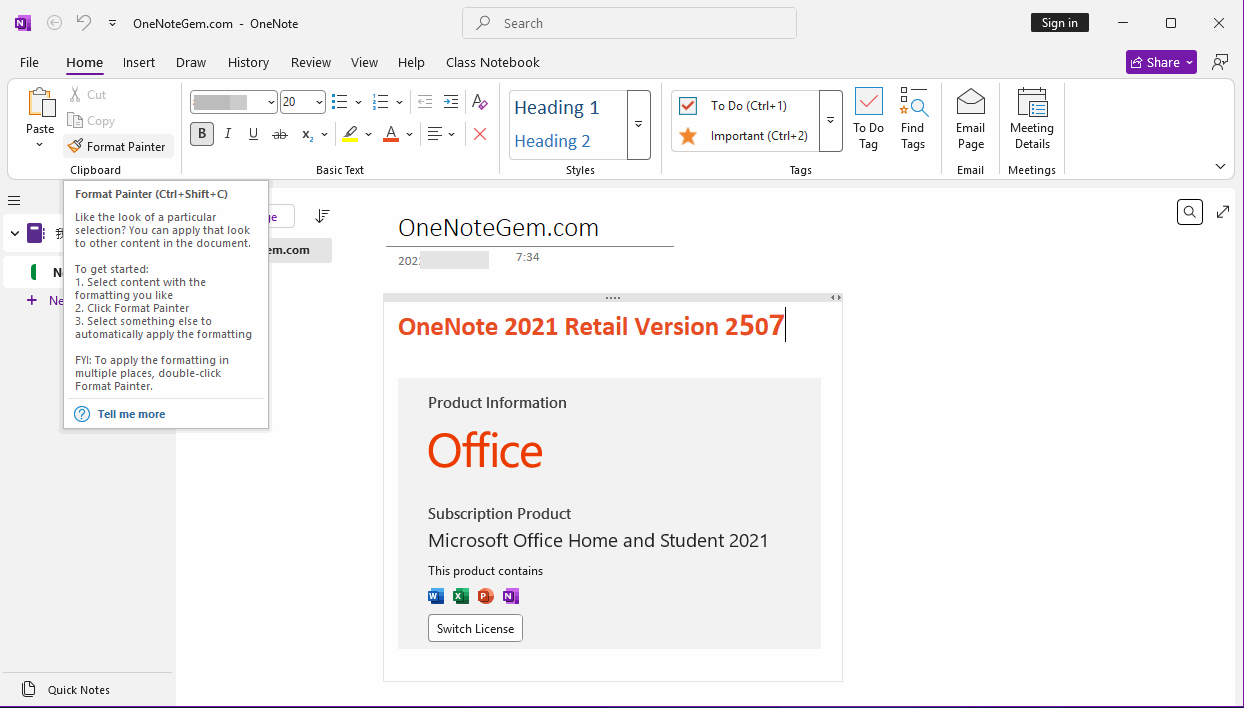The width and height of the screenshot is (1244, 708).
Task: Open the Class Notebook tab
Action: click(493, 62)
